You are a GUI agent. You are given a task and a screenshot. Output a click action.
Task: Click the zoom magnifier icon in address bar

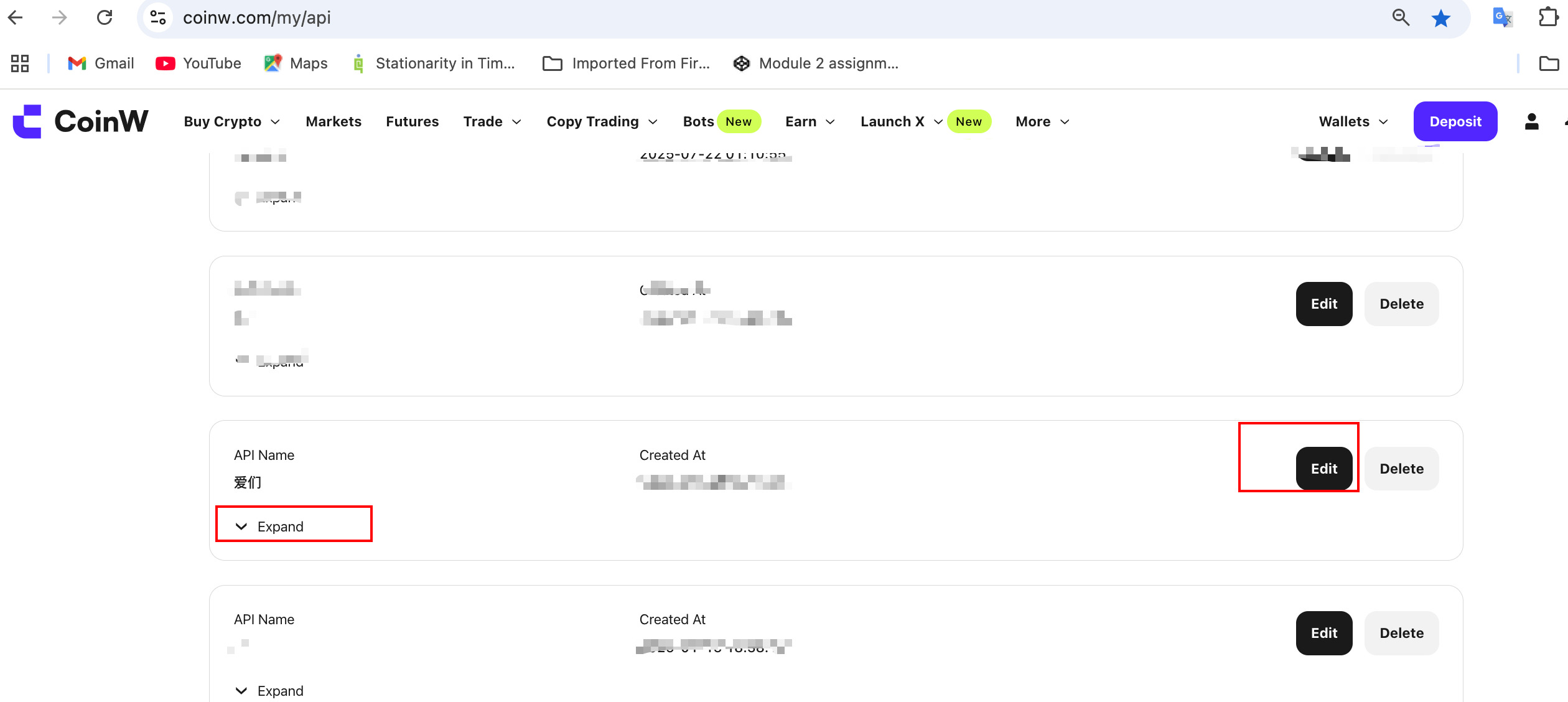1401,17
